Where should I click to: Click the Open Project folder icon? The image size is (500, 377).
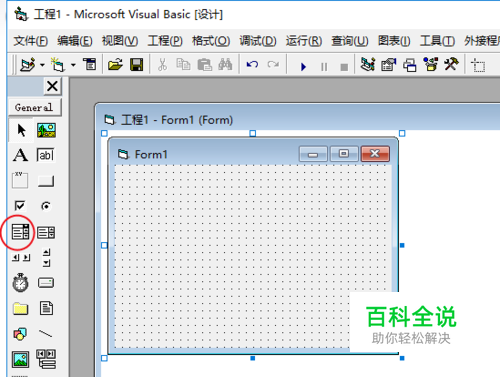(115, 64)
